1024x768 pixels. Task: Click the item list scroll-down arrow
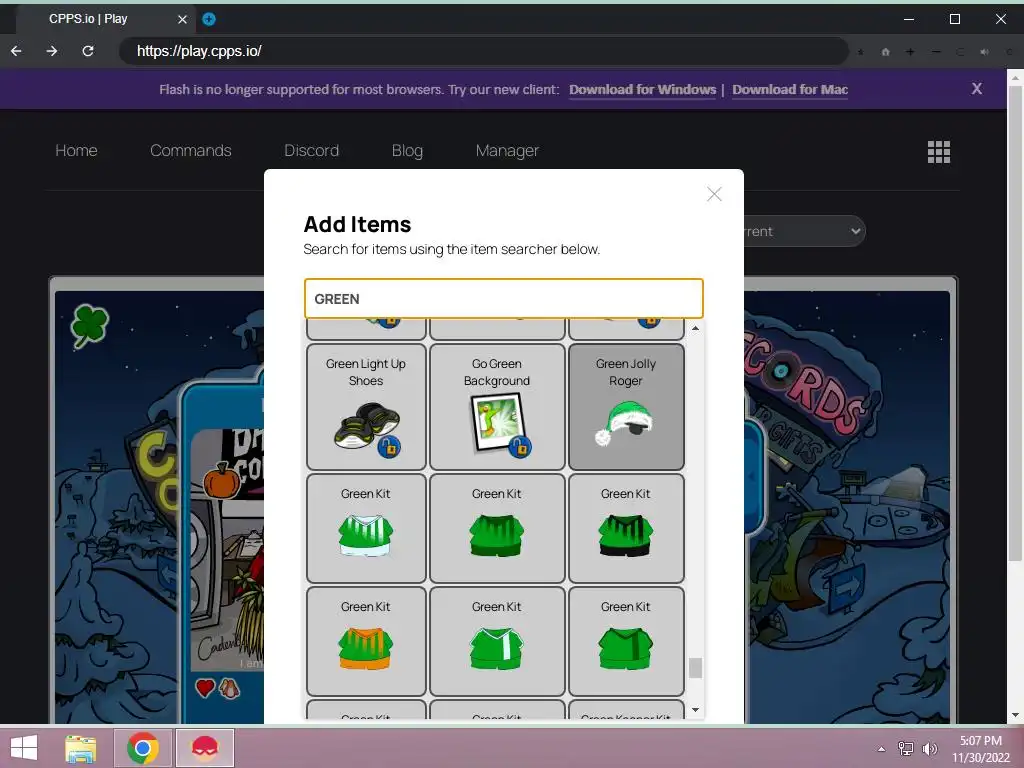pyautogui.click(x=696, y=710)
